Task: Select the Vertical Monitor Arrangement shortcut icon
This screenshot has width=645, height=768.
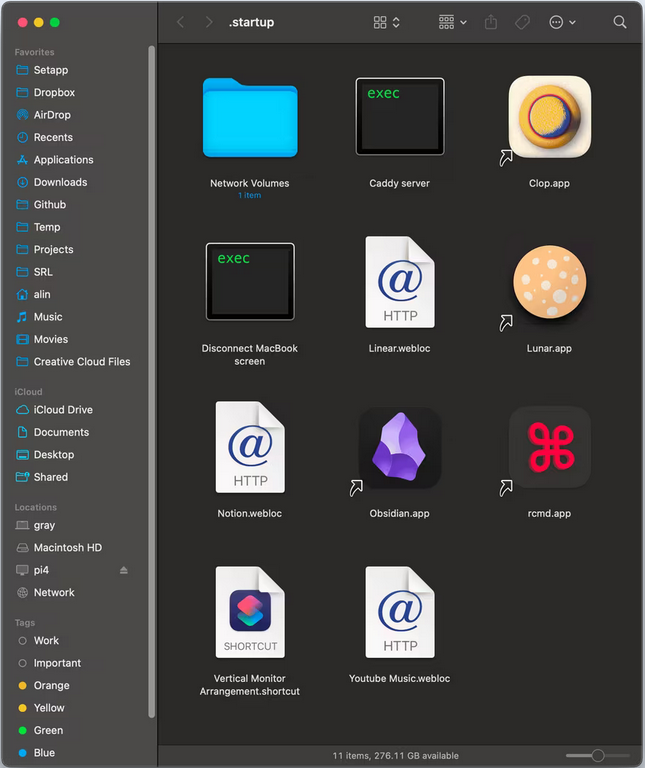Action: [250, 612]
